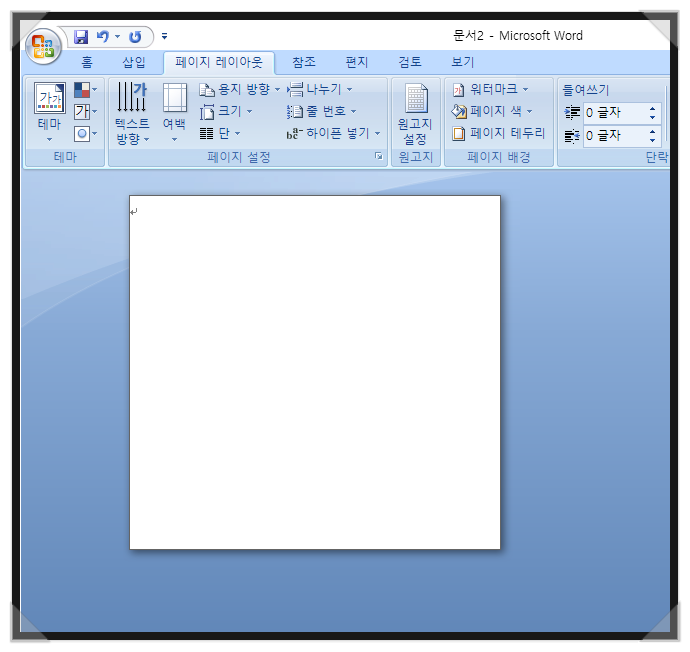
Task: Click the left indent icon
Action: tap(572, 113)
